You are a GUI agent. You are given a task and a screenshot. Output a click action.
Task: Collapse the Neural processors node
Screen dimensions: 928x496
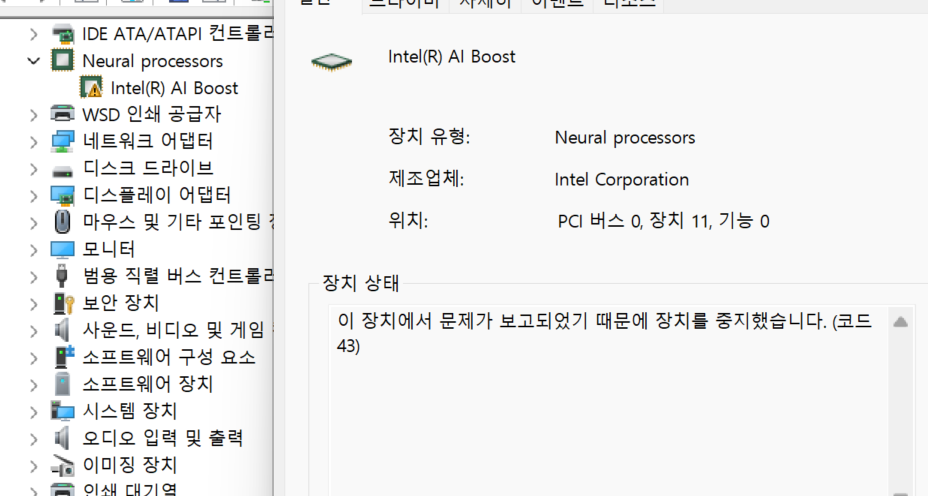[34, 60]
